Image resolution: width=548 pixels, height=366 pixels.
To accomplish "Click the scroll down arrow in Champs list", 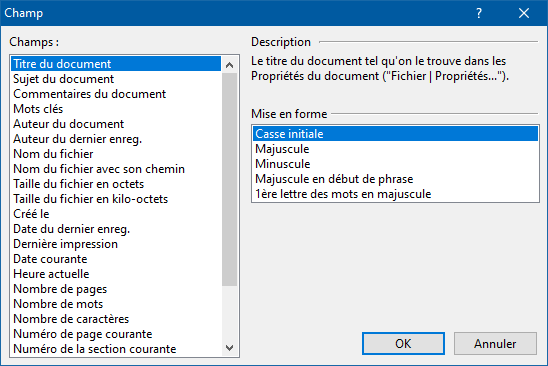I will pos(230,348).
